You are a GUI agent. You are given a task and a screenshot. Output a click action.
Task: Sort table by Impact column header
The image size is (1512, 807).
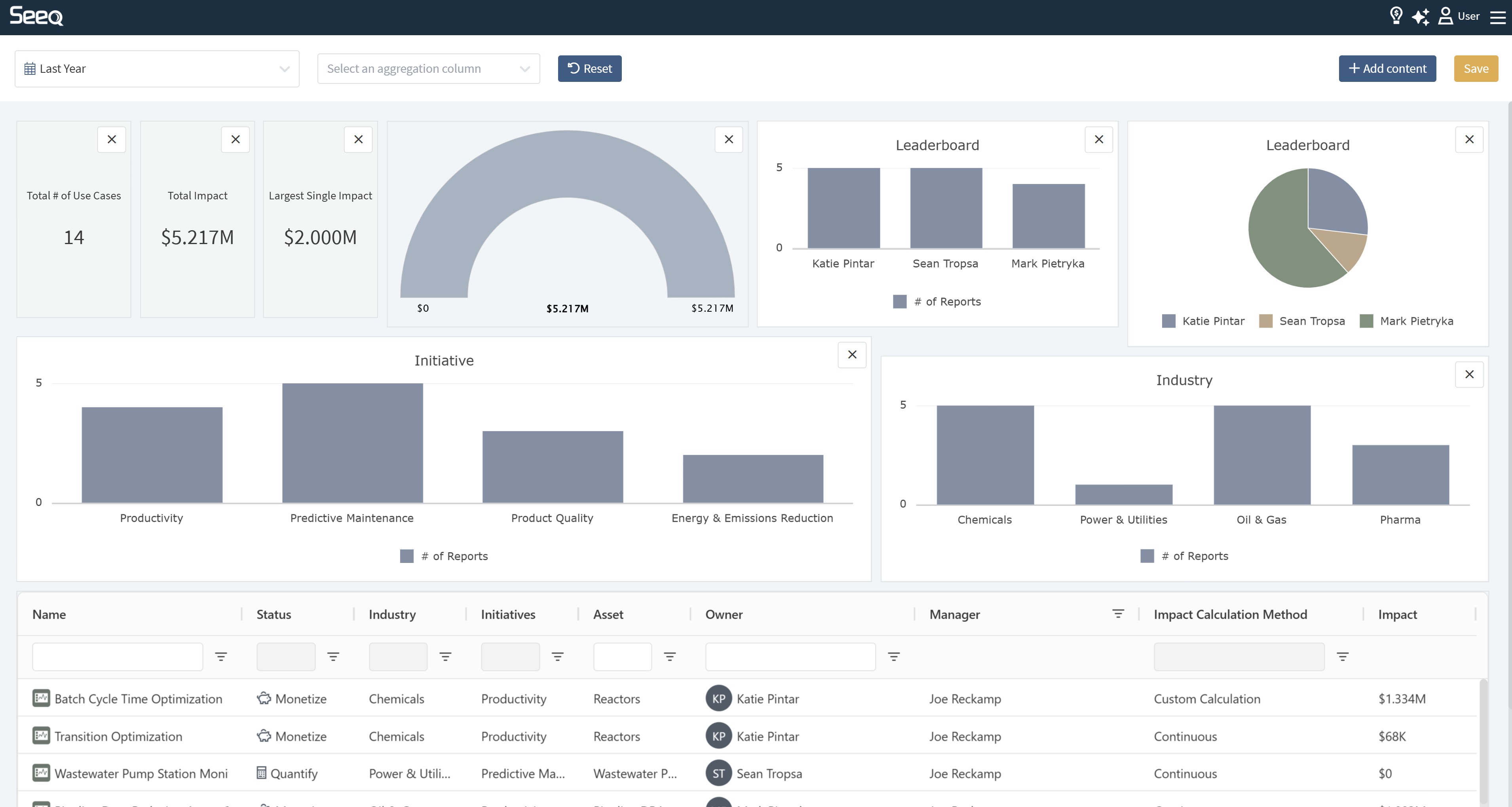click(x=1397, y=615)
